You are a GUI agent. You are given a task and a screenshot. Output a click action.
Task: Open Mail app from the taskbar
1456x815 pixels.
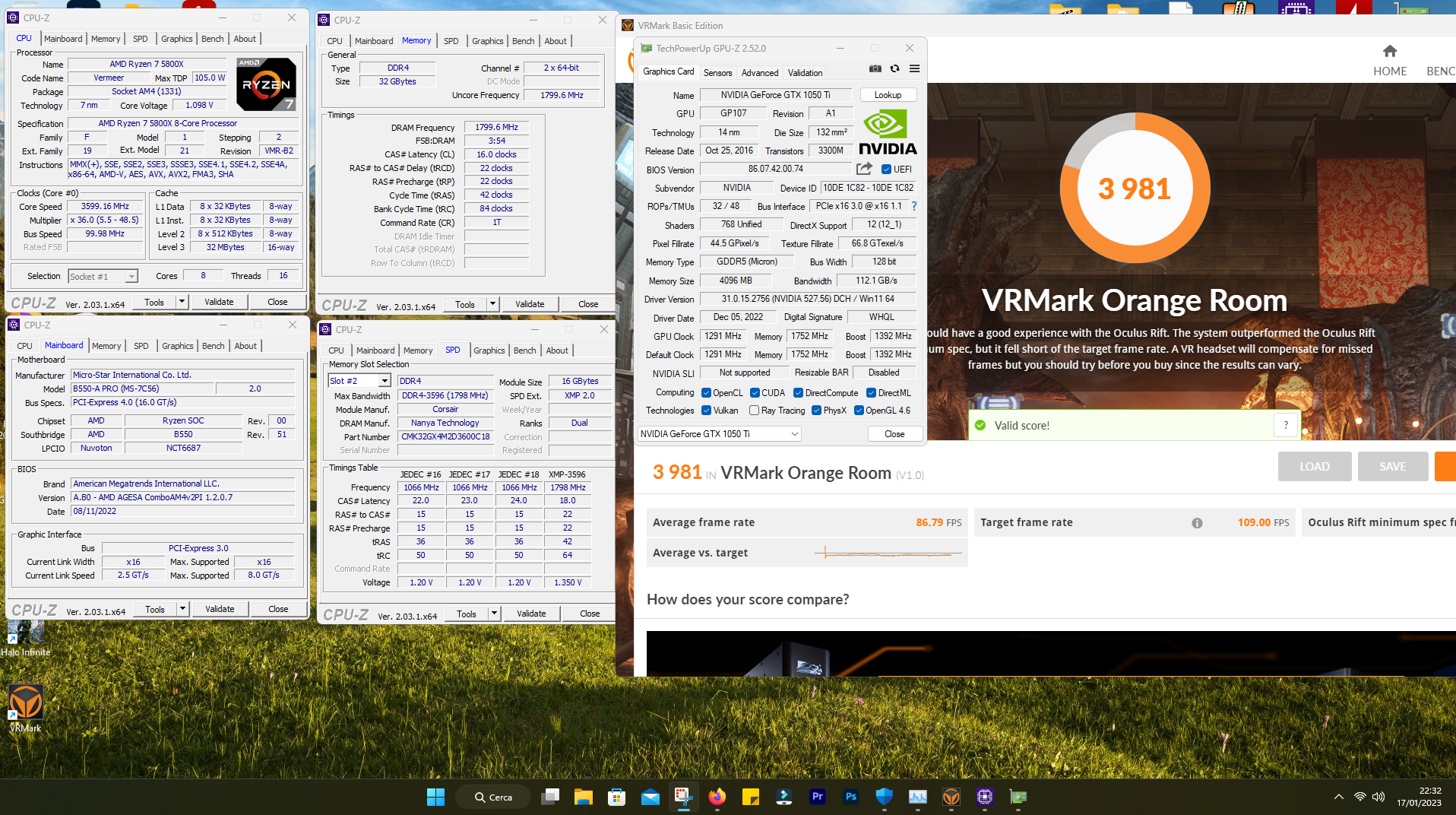[650, 797]
